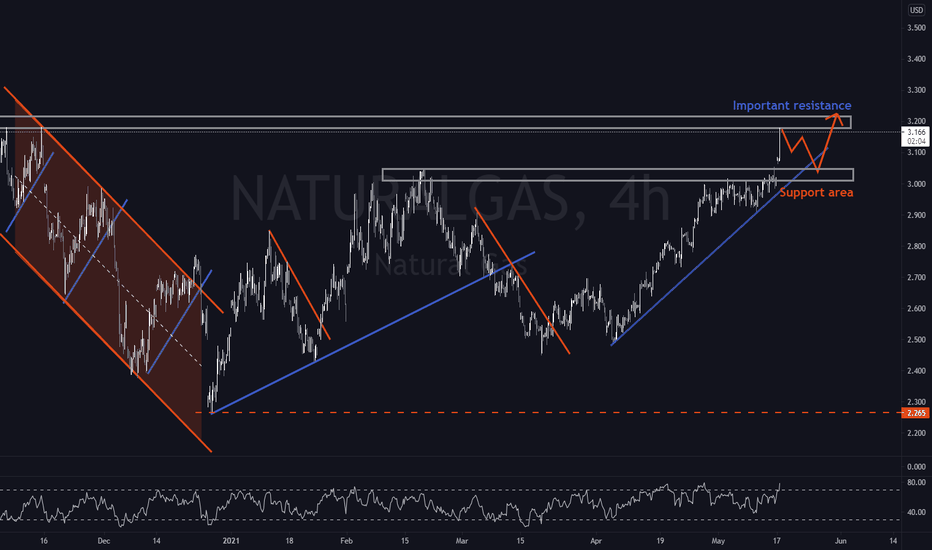Viewport: 932px width, 550px height.
Task: Click the Jun date label on time axis
Action: click(x=840, y=541)
